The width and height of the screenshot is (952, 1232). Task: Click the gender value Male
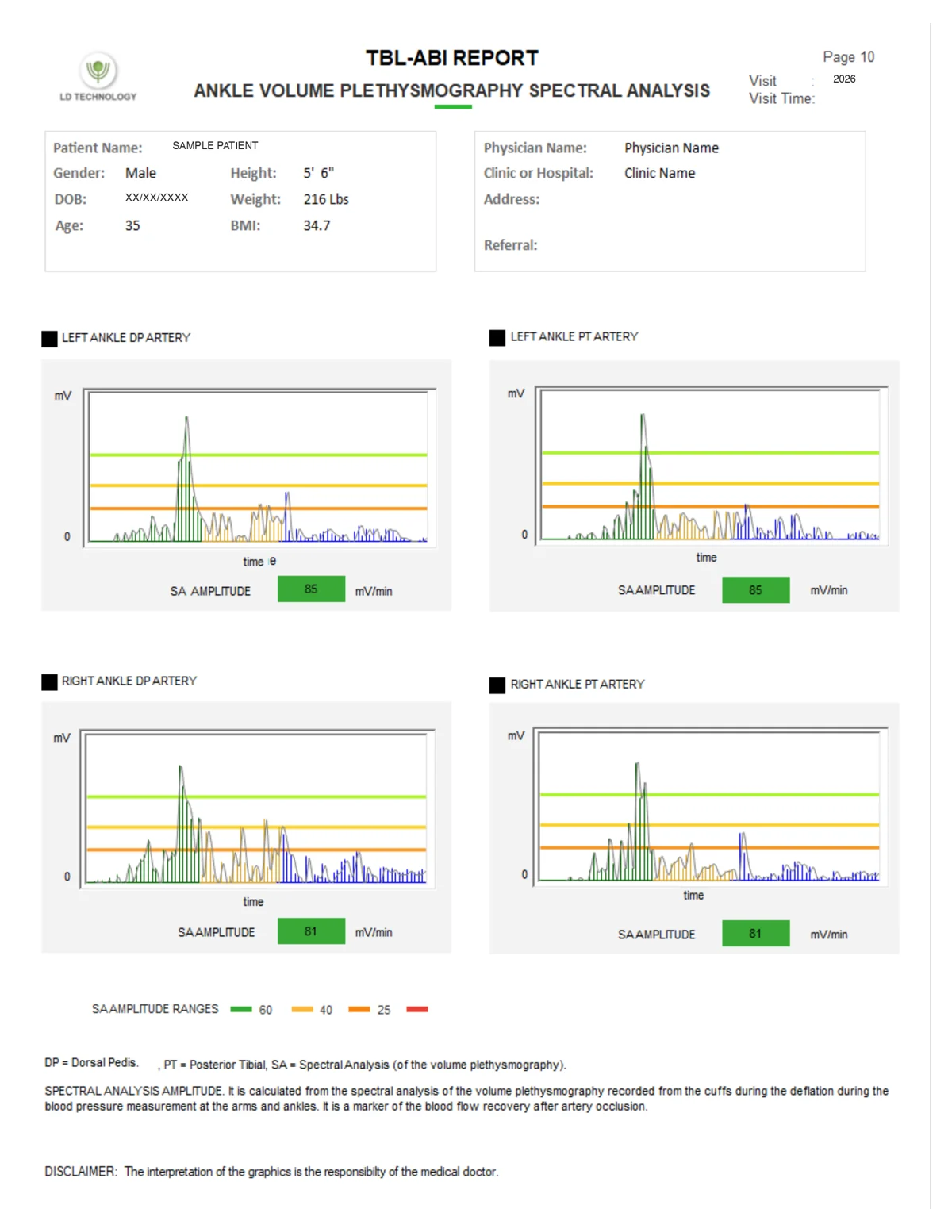[140, 173]
